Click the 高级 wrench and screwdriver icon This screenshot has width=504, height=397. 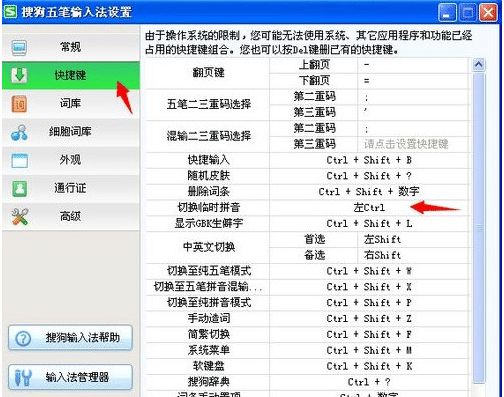(x=19, y=217)
